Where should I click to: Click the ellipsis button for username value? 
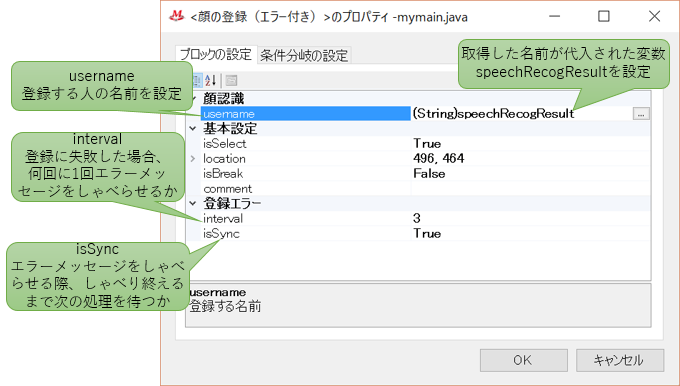pyautogui.click(x=641, y=114)
